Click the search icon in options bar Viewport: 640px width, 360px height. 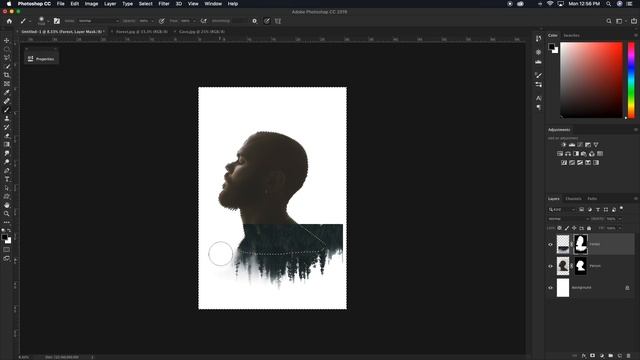click(609, 21)
